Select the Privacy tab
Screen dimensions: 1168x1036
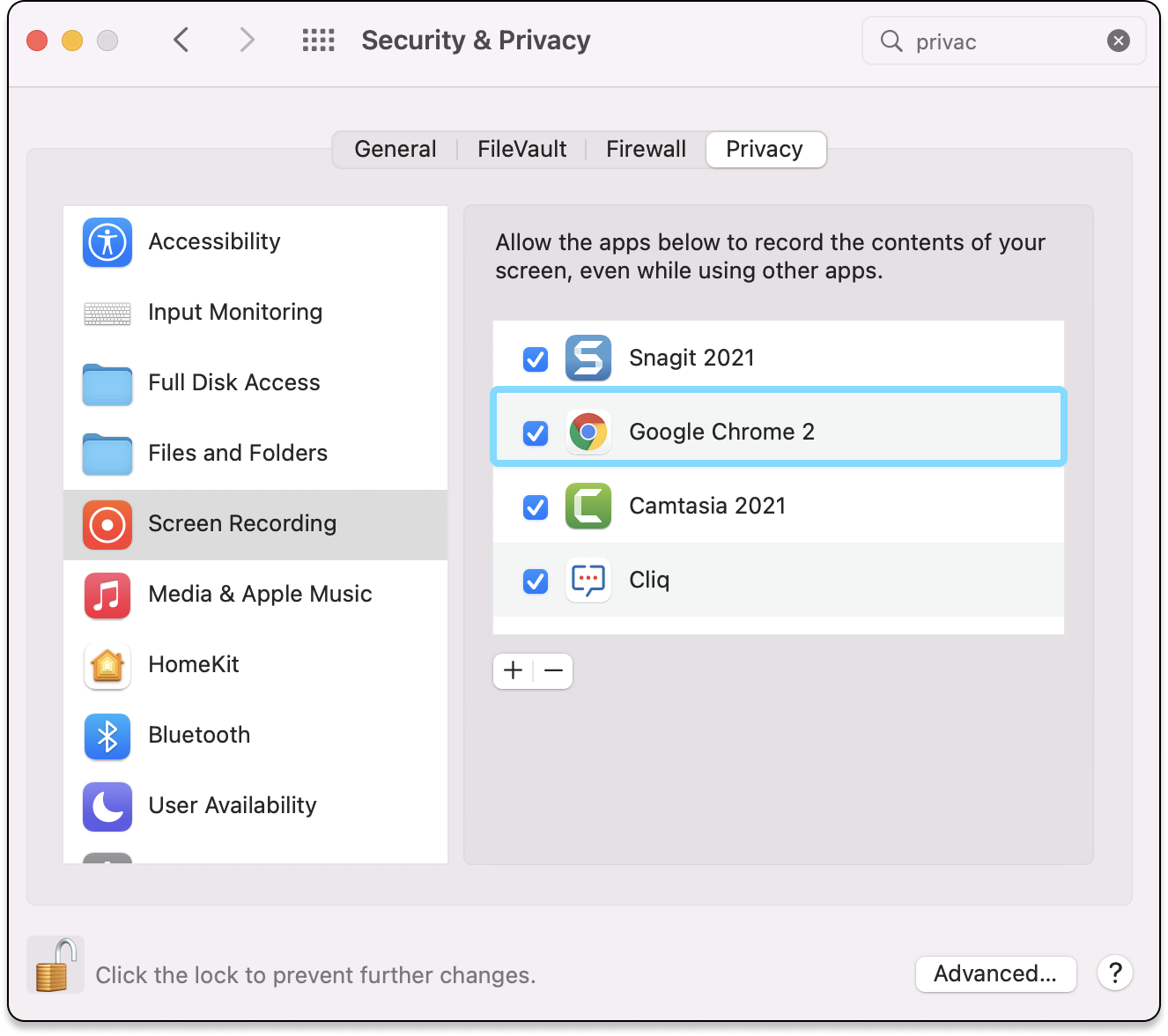click(765, 149)
